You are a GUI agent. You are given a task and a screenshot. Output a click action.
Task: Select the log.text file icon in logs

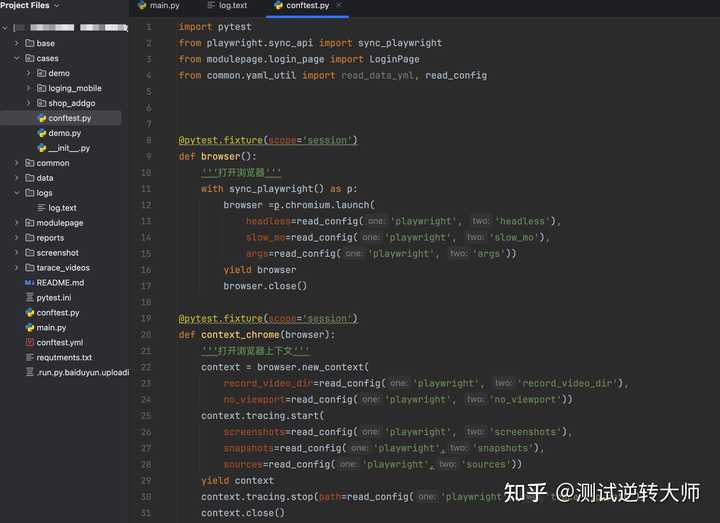click(x=41, y=208)
